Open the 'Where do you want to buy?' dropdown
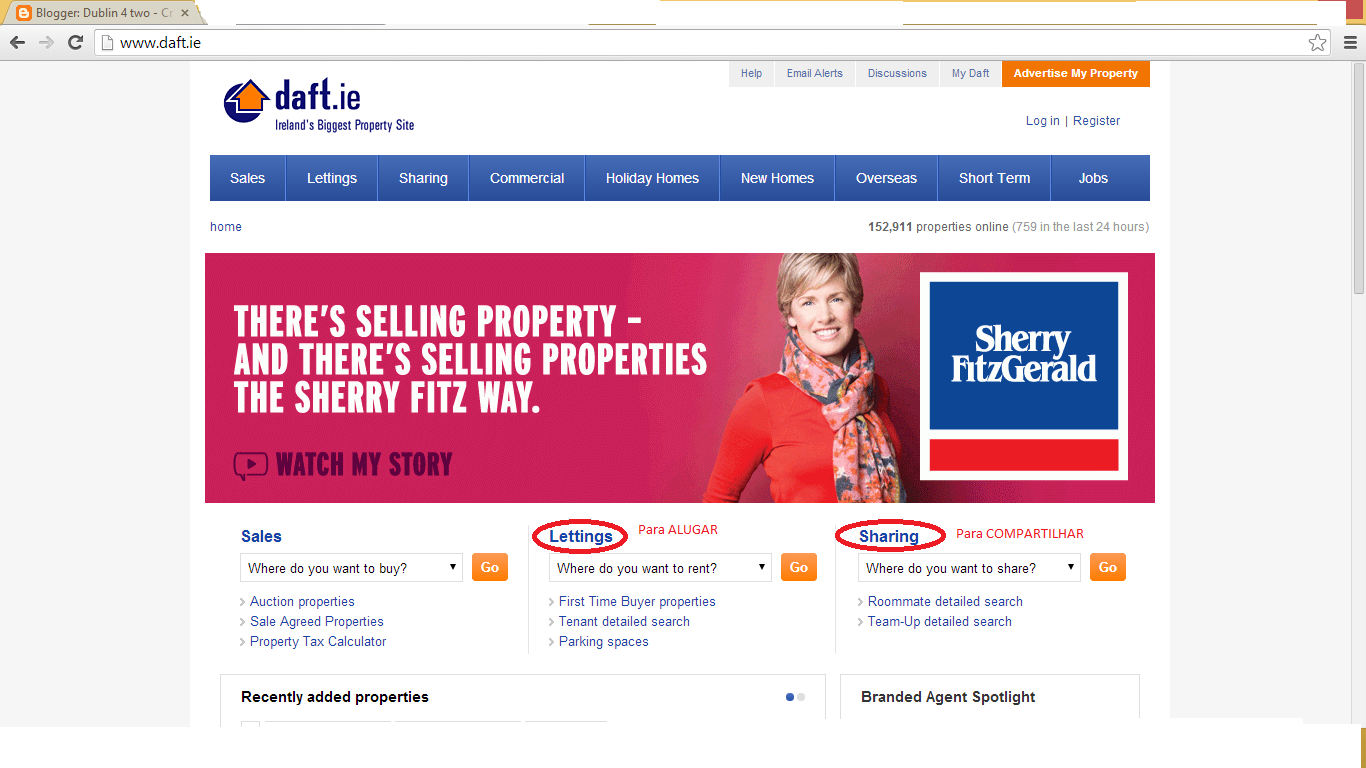The width and height of the screenshot is (1366, 768). coord(351,568)
